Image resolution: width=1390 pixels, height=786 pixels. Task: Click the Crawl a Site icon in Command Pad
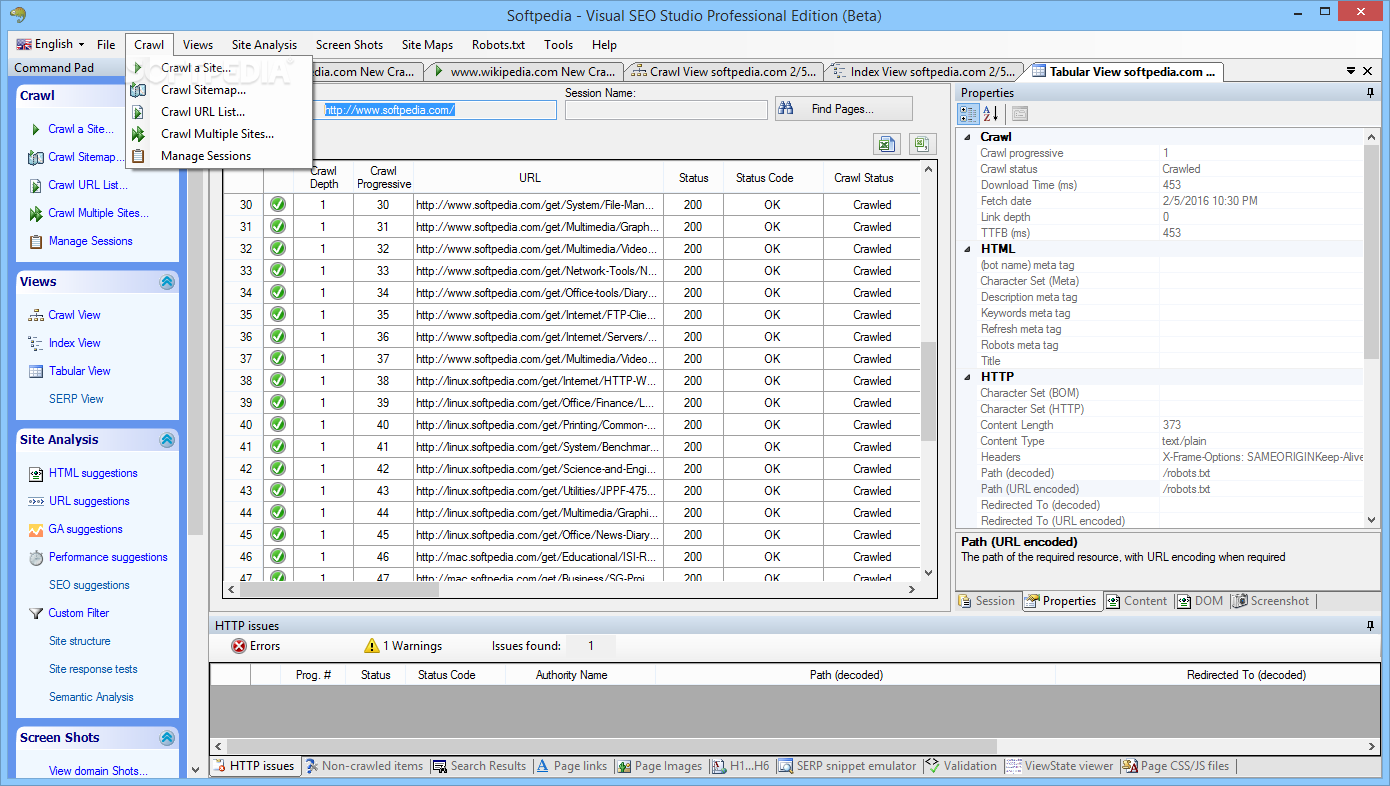click(36, 129)
